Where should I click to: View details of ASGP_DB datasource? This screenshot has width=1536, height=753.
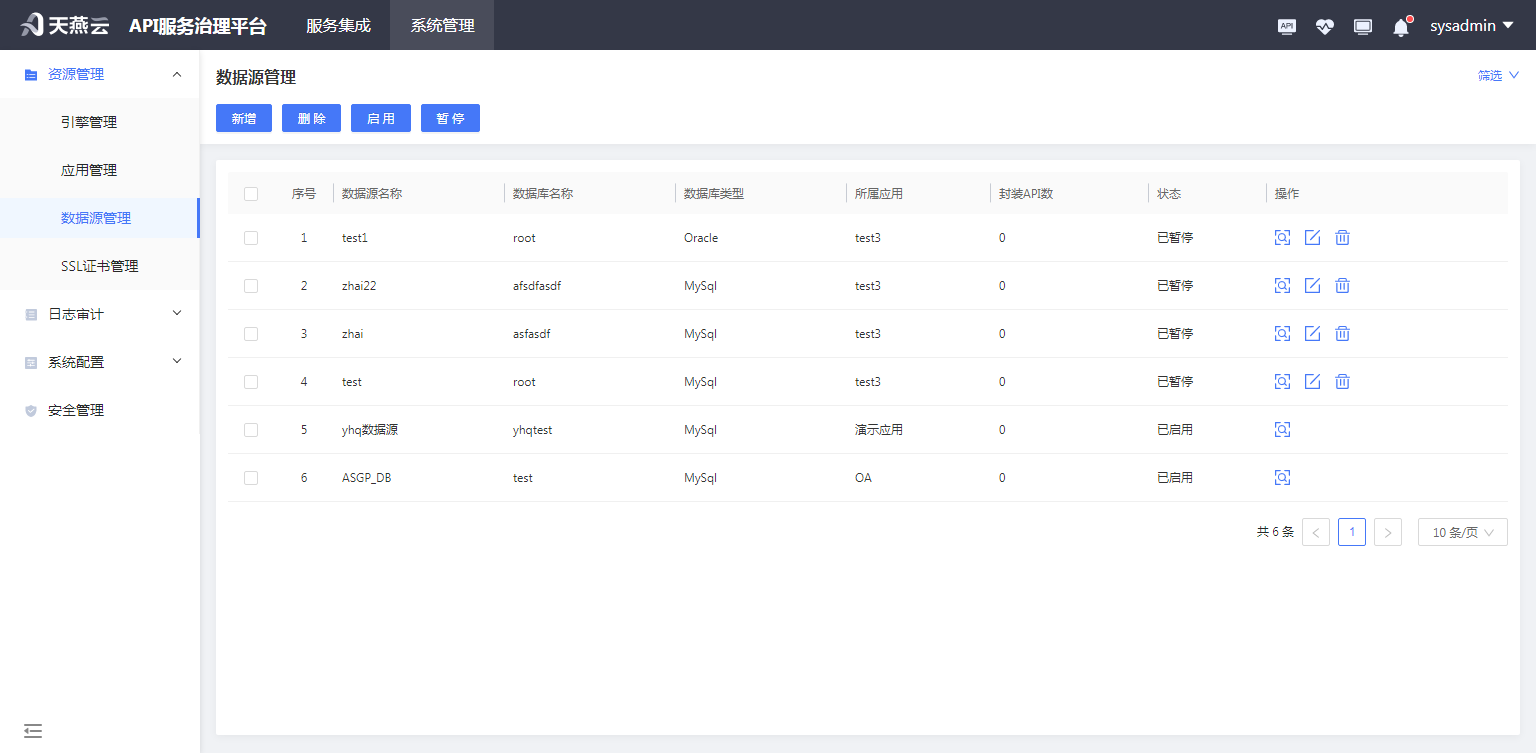1282,477
